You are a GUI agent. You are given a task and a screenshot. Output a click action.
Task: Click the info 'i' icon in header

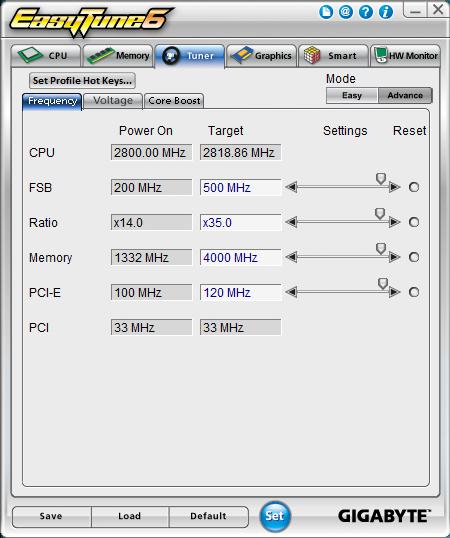pyautogui.click(x=386, y=12)
